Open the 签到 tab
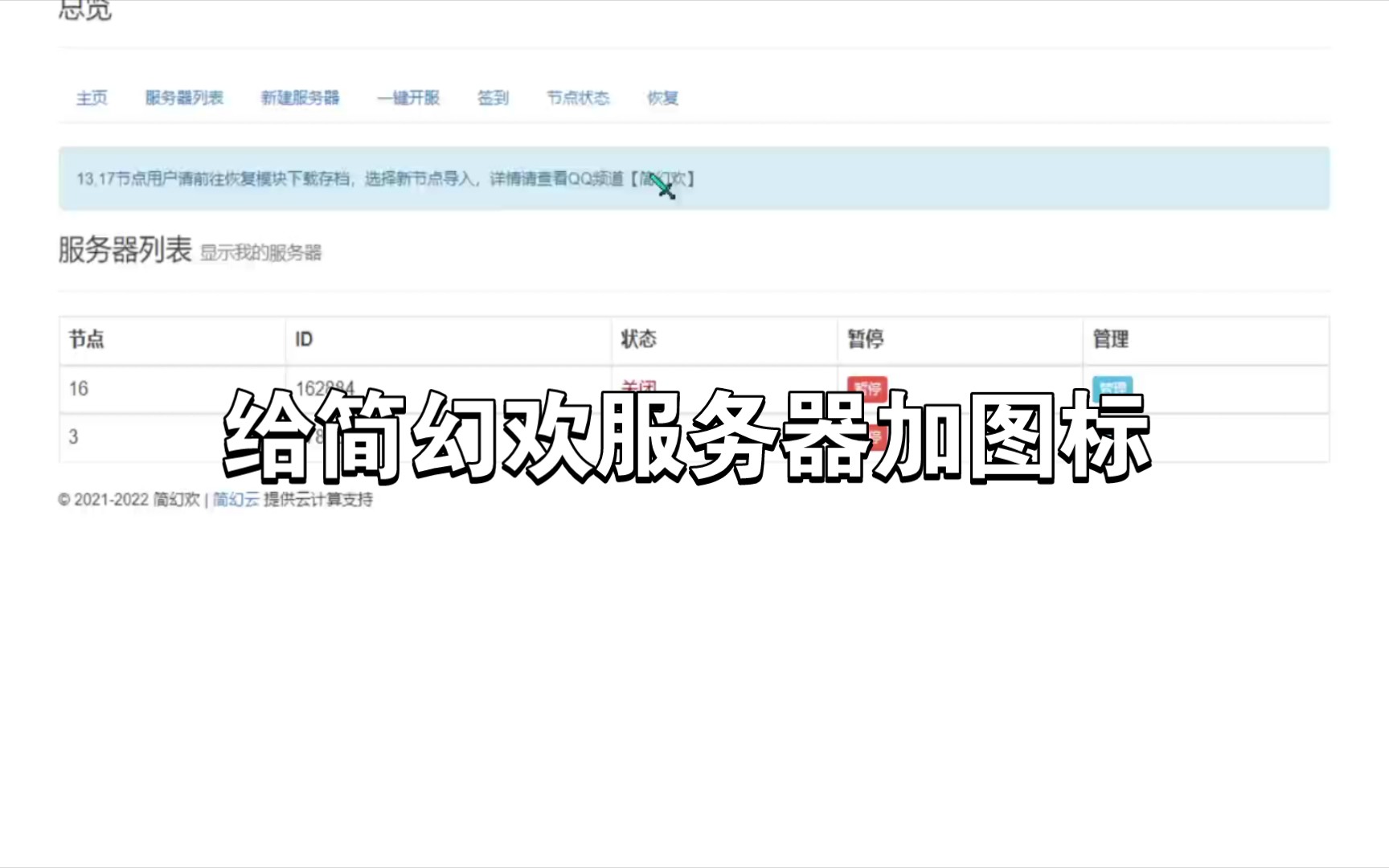Viewport: 1389px width, 868px height. (x=493, y=98)
